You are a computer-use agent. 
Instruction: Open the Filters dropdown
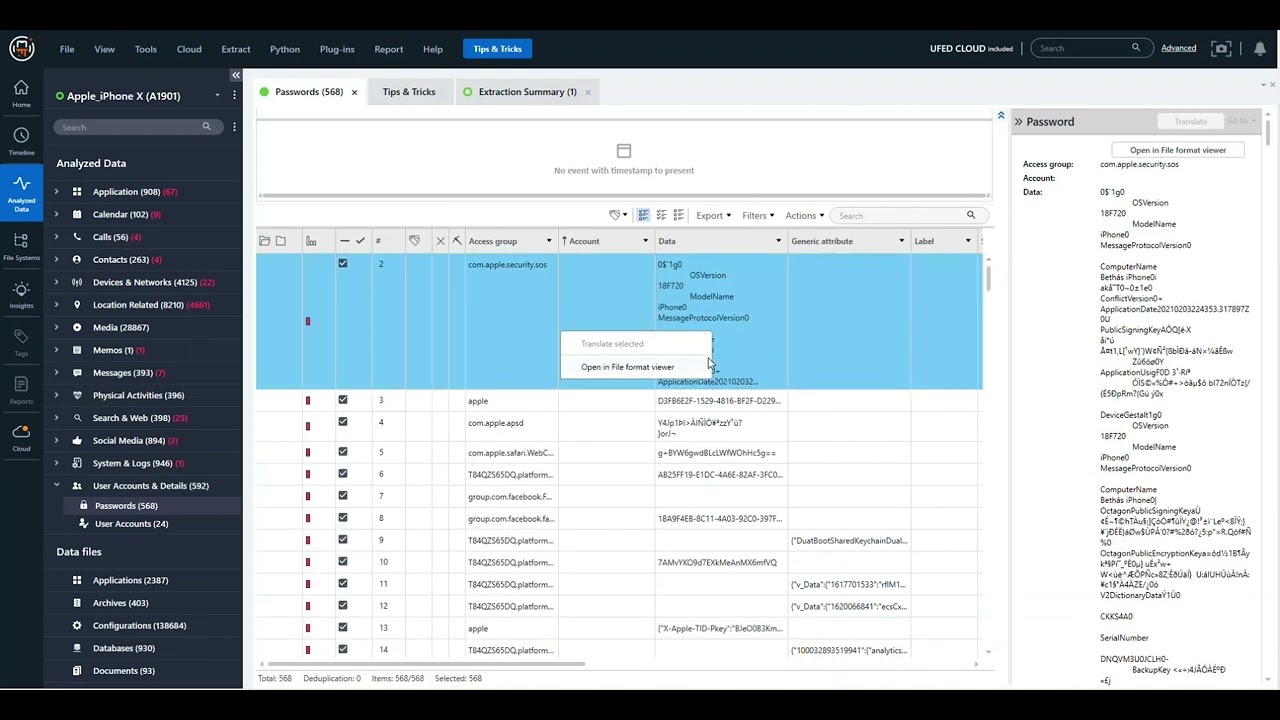pyautogui.click(x=758, y=215)
